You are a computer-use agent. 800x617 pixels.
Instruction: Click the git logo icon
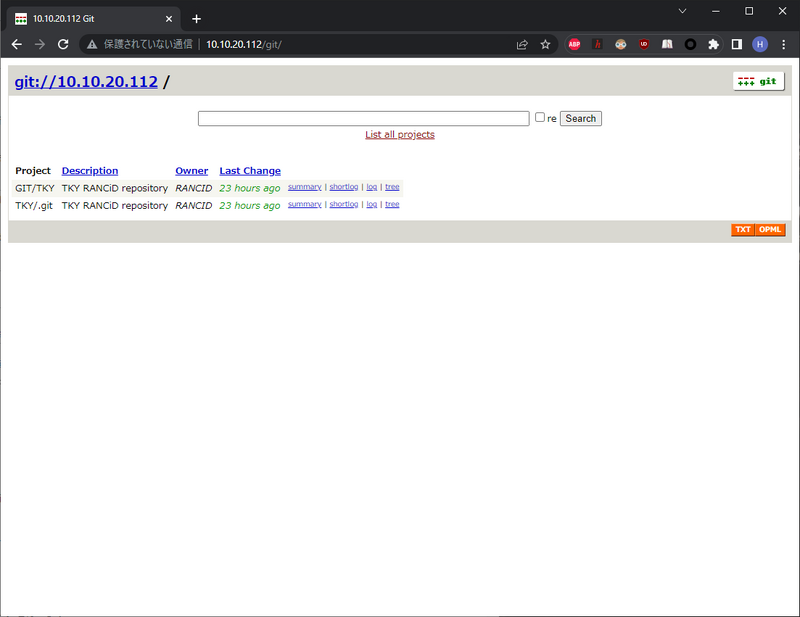click(x=758, y=82)
